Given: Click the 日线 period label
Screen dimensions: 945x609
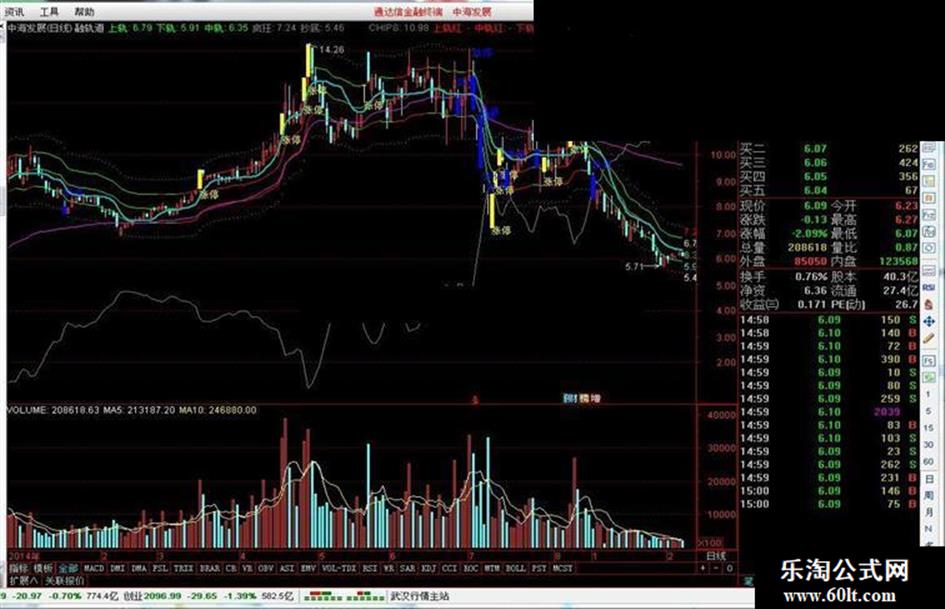Looking at the screenshot, I should click(716, 556).
